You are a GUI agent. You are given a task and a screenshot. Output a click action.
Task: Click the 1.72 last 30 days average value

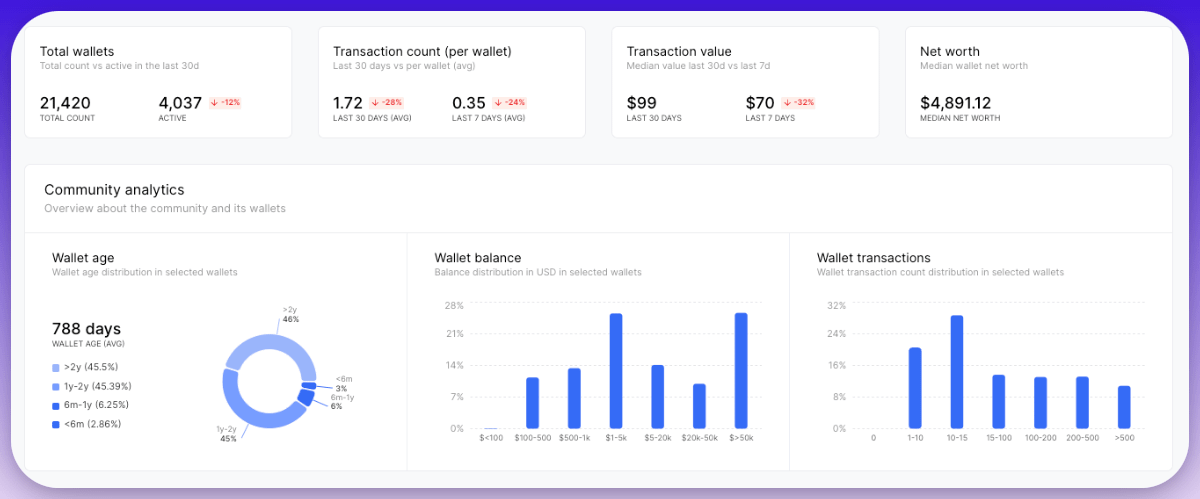click(348, 102)
